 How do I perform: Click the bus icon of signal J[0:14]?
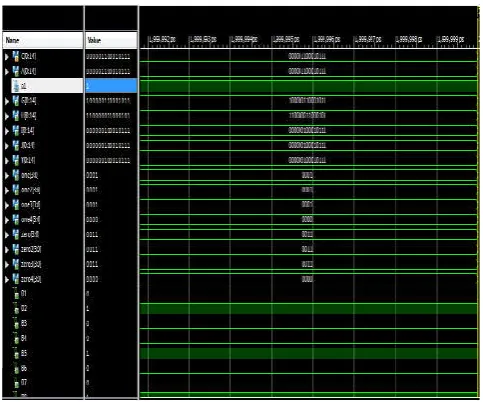coord(16,145)
